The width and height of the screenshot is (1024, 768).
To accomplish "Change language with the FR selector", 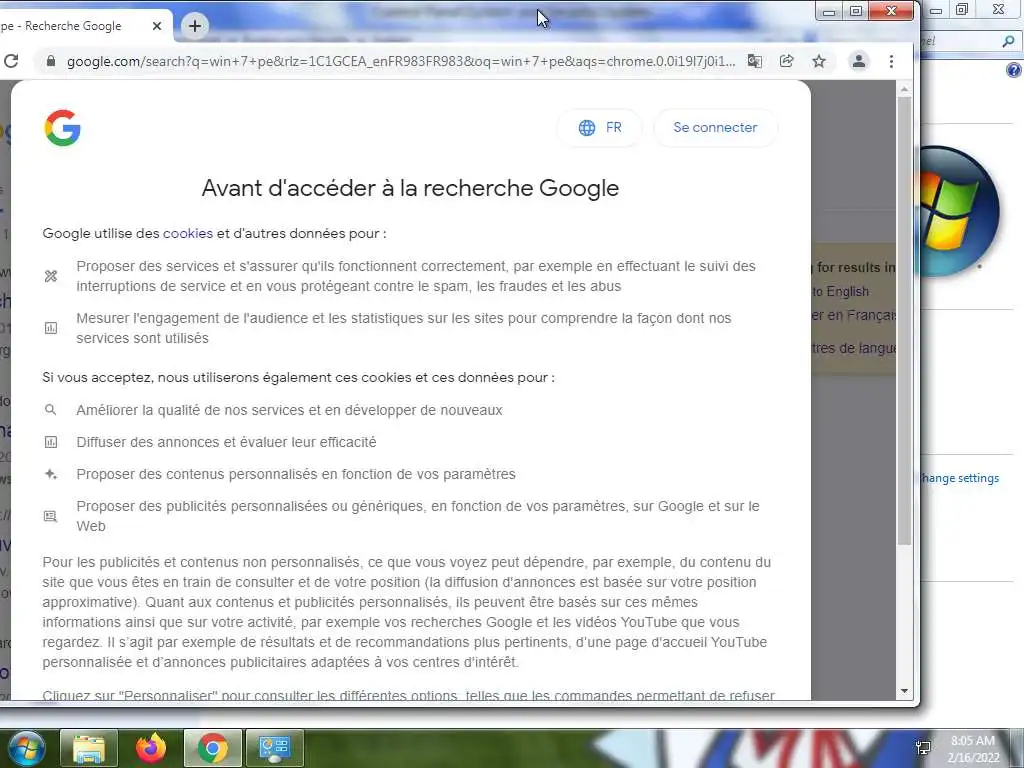I will (600, 127).
